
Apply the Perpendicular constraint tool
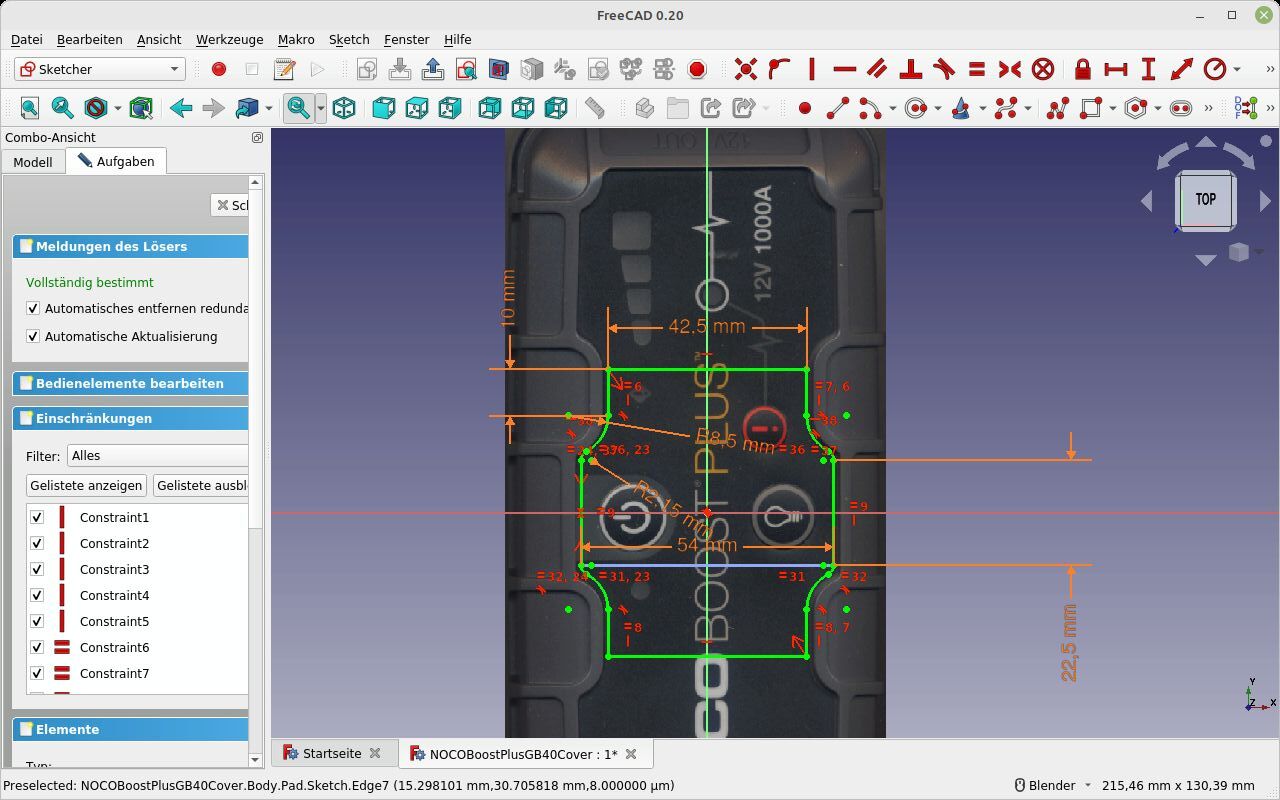click(910, 69)
